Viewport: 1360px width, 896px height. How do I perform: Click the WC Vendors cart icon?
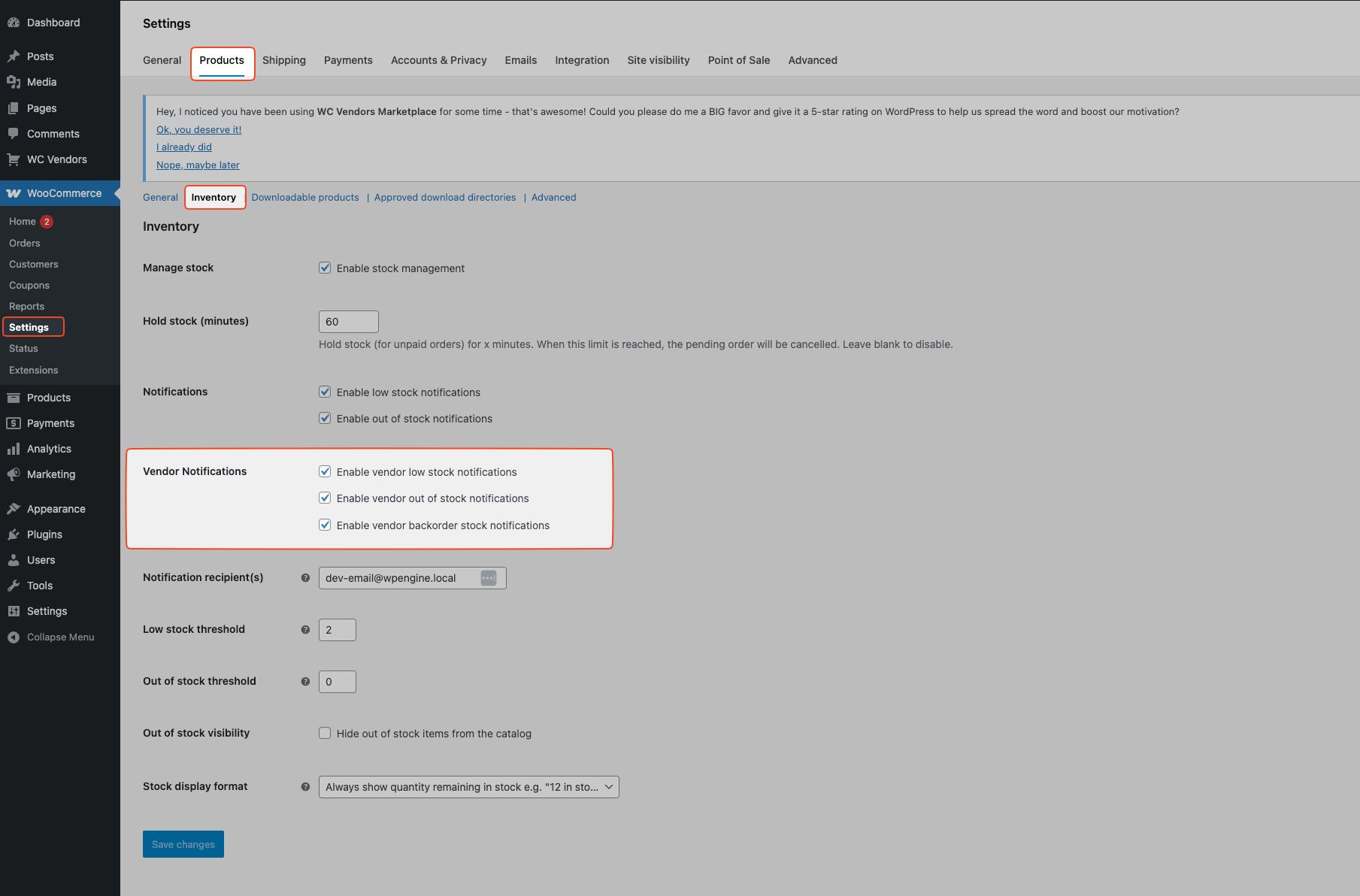[13, 159]
